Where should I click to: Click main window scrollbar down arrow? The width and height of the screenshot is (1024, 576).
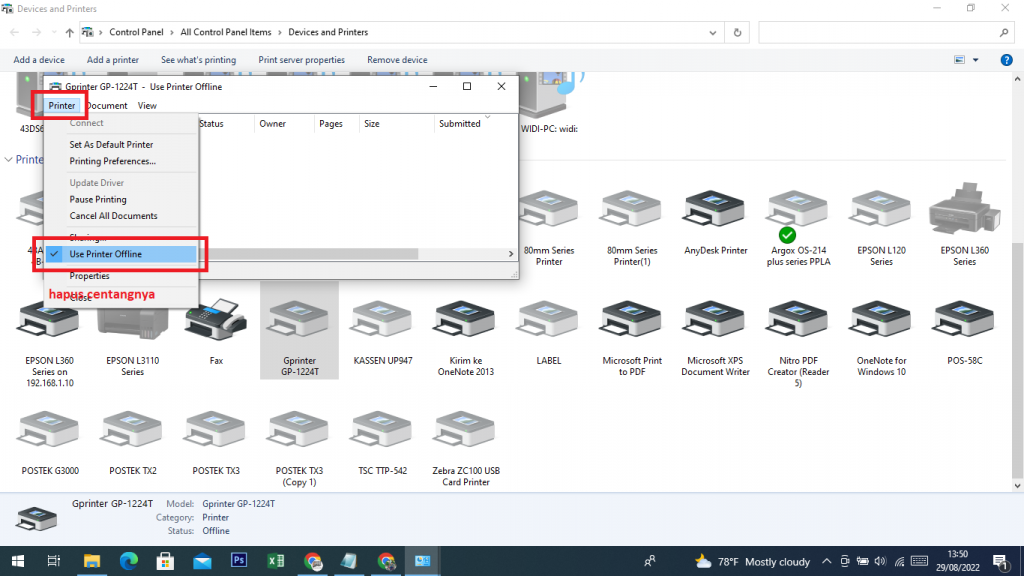pyautogui.click(x=1017, y=485)
